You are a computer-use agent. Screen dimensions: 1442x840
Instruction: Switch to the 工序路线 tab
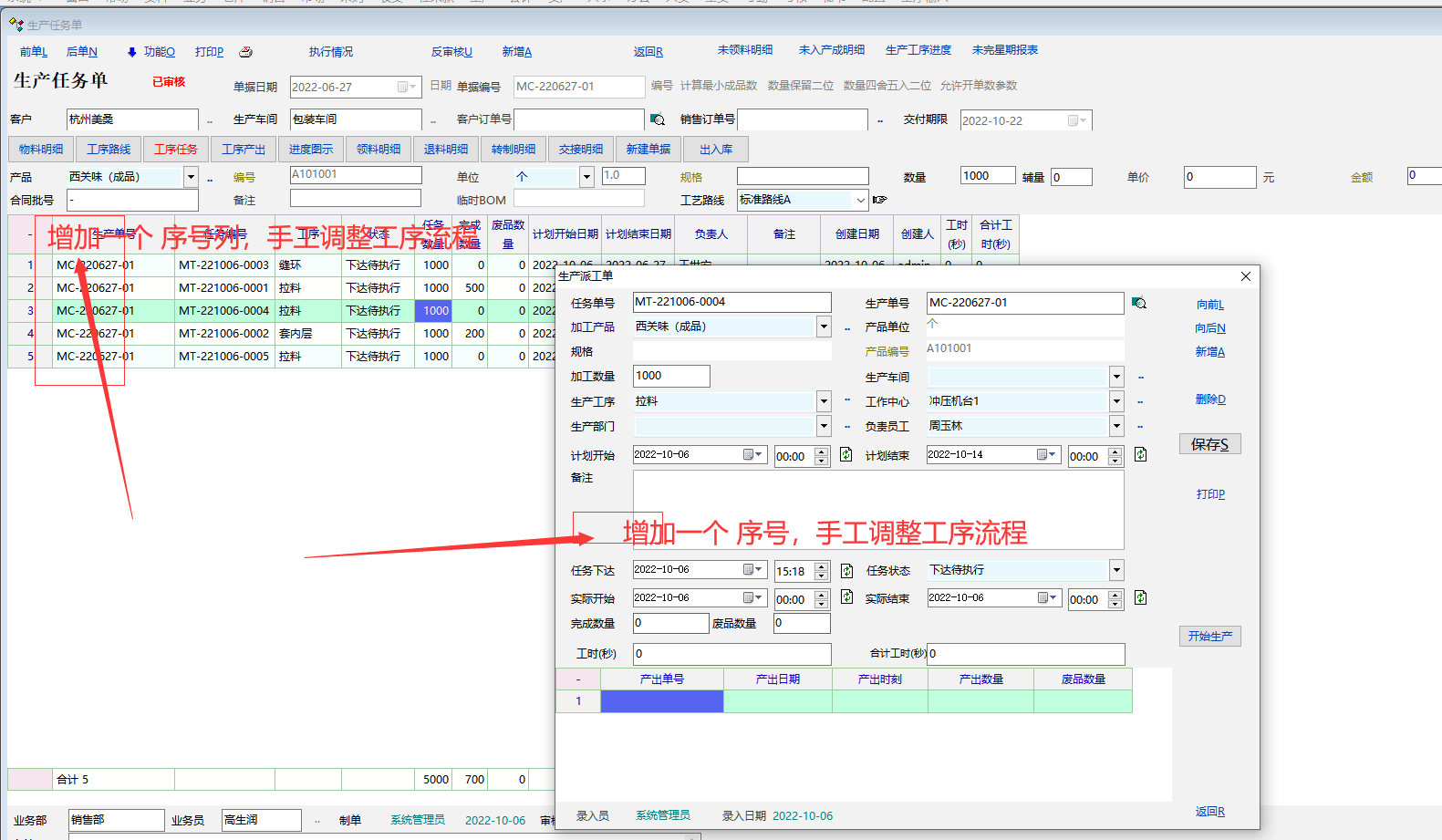coord(109,149)
